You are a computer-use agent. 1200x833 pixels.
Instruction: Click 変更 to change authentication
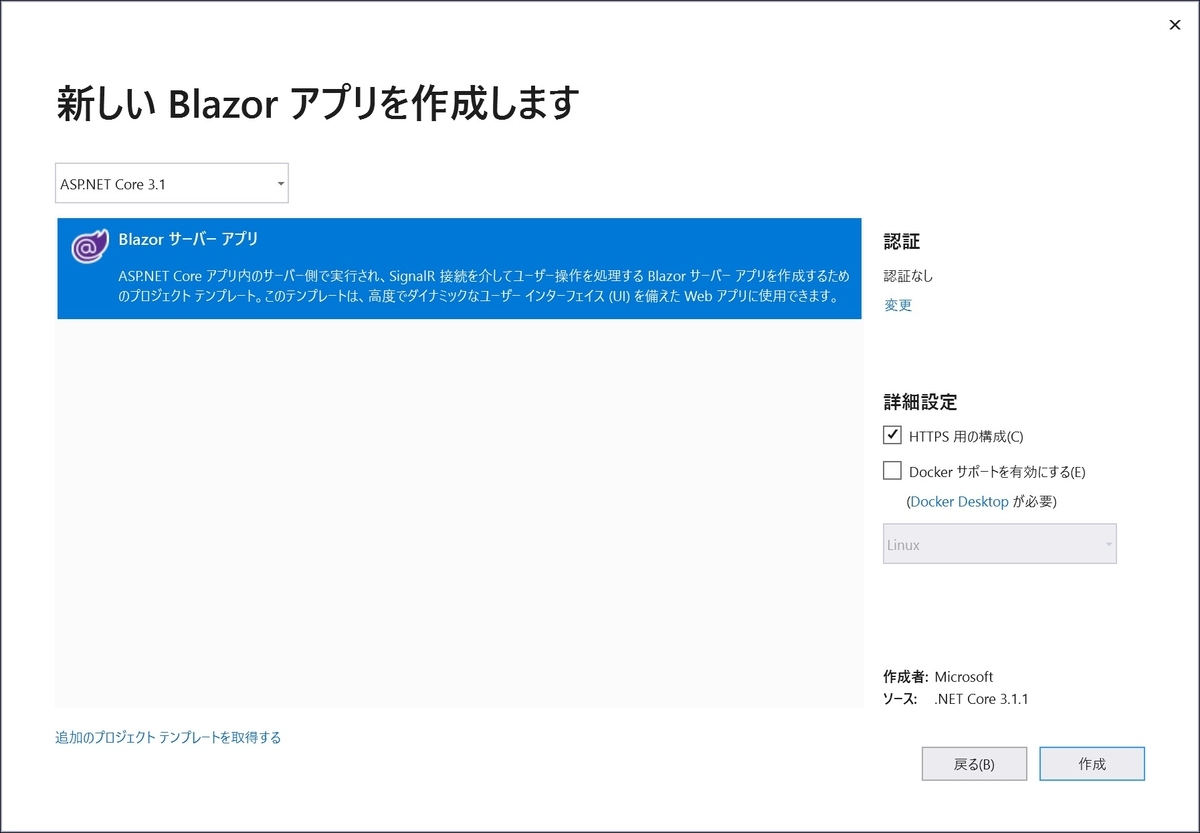point(896,305)
